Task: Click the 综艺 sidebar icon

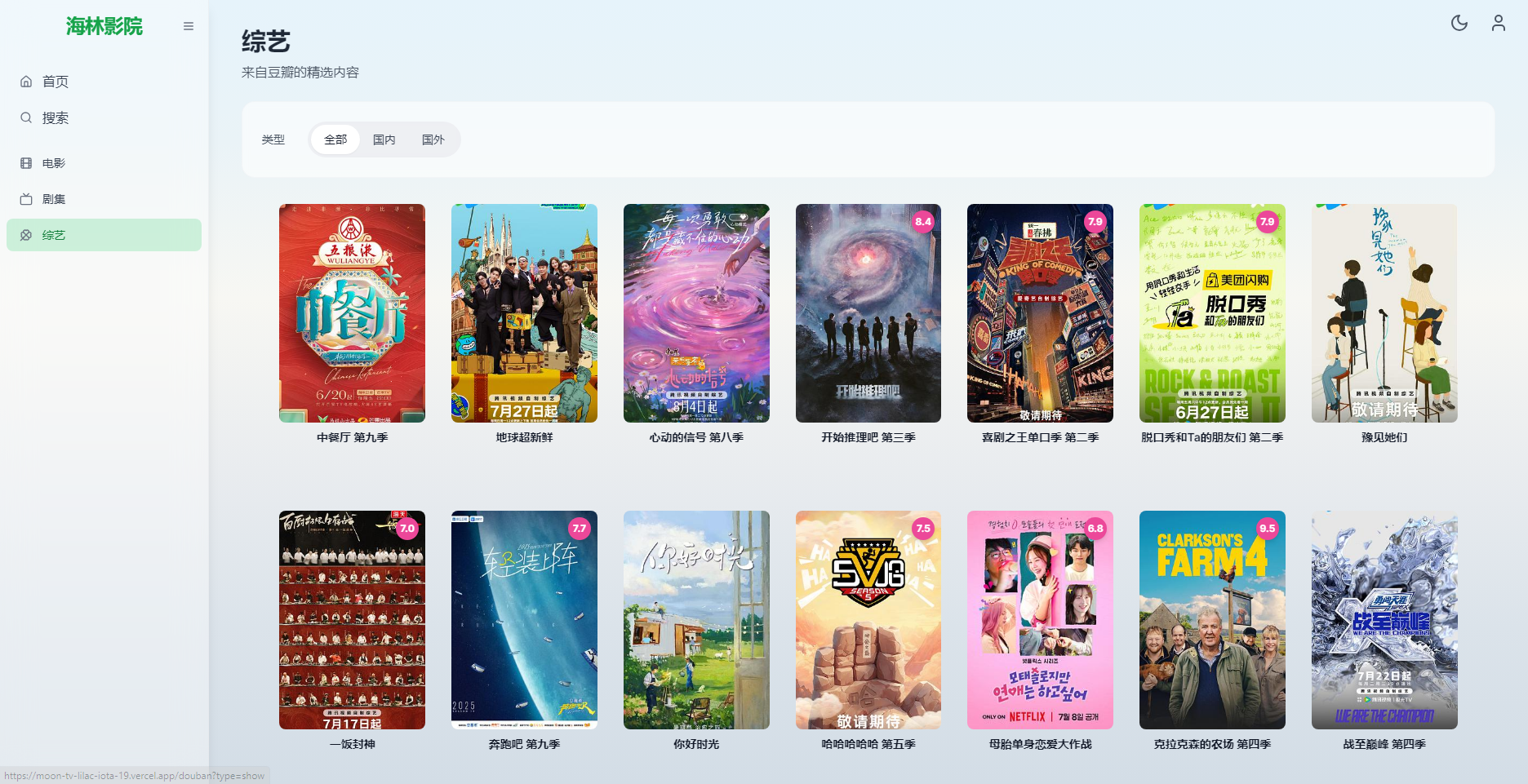Action: (x=26, y=235)
